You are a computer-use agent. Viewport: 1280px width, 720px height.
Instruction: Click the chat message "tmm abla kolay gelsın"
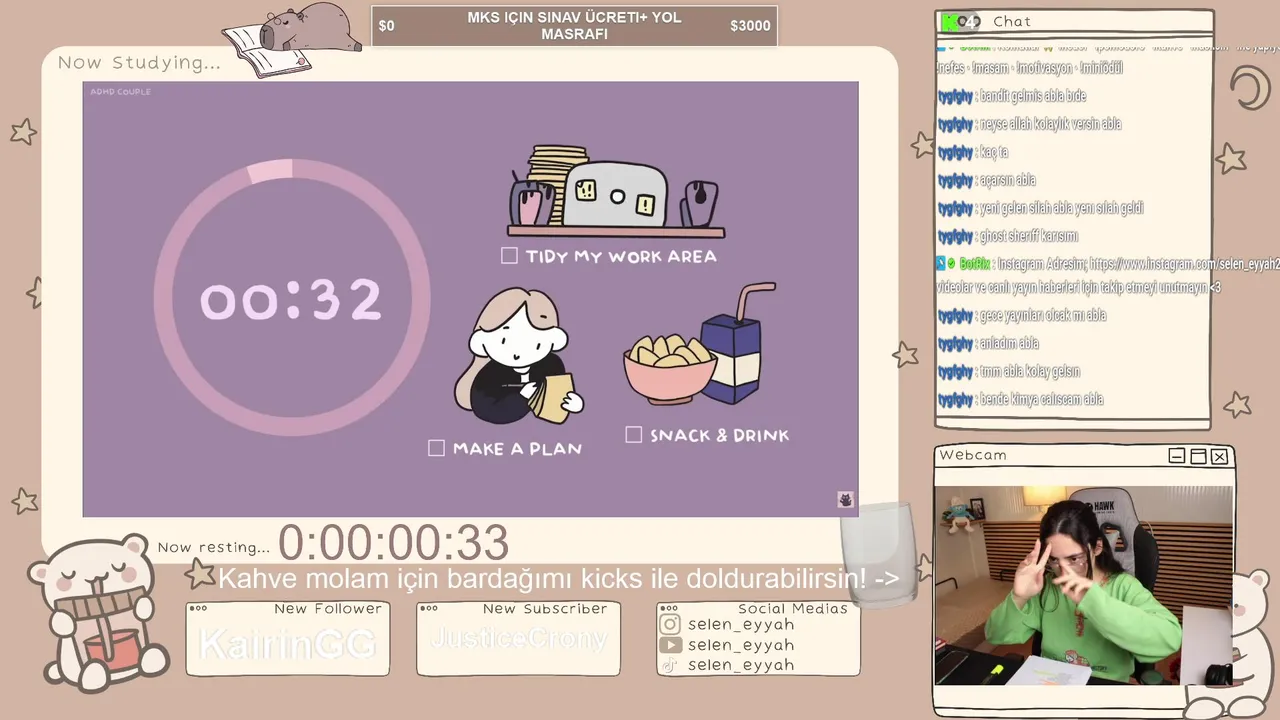click(x=1030, y=371)
